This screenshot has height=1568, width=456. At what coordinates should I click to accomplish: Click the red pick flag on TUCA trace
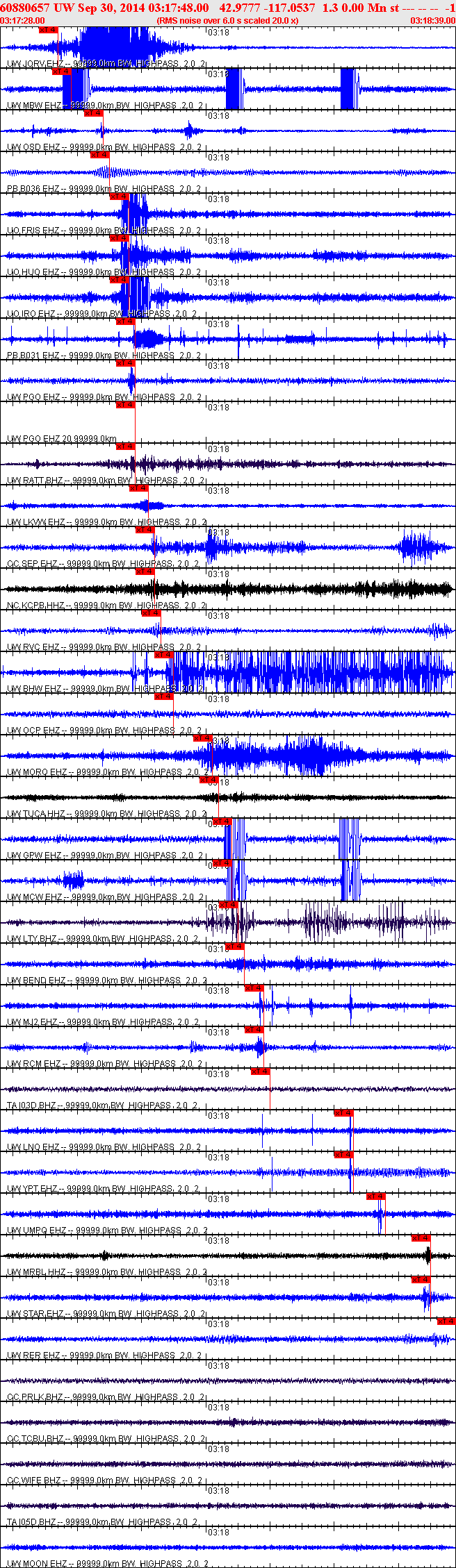click(x=209, y=779)
